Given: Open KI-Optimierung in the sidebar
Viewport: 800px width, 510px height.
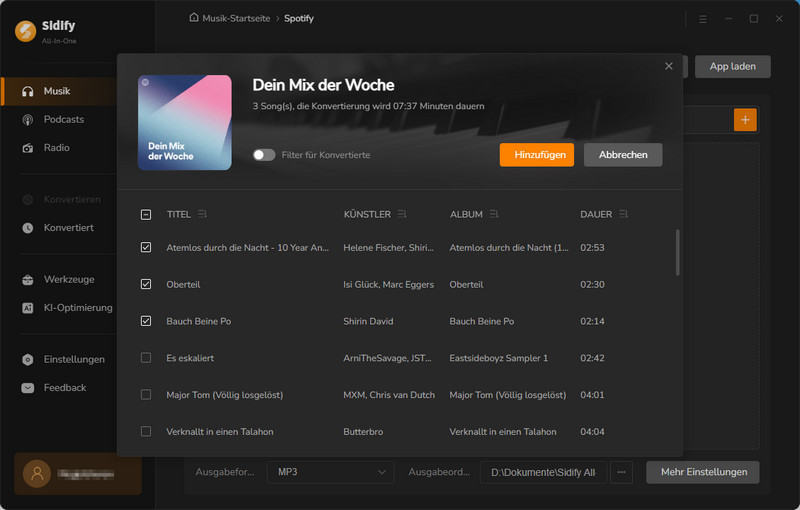Looking at the screenshot, I should 78,308.
